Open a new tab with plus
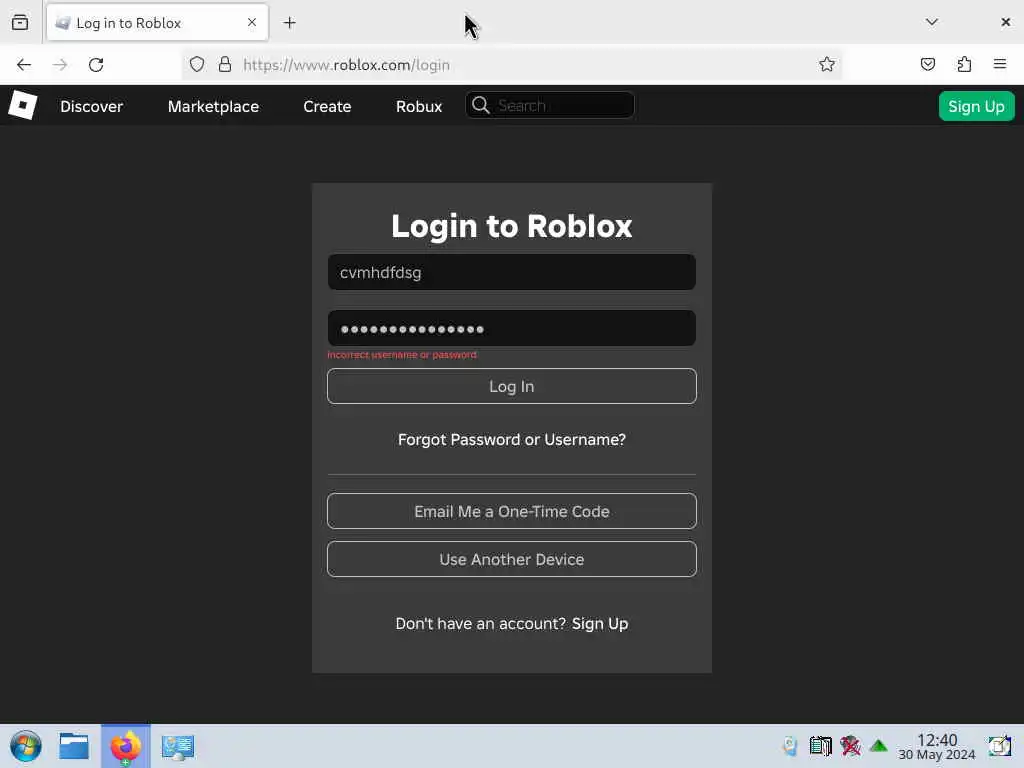1024x768 pixels. pos(289,23)
